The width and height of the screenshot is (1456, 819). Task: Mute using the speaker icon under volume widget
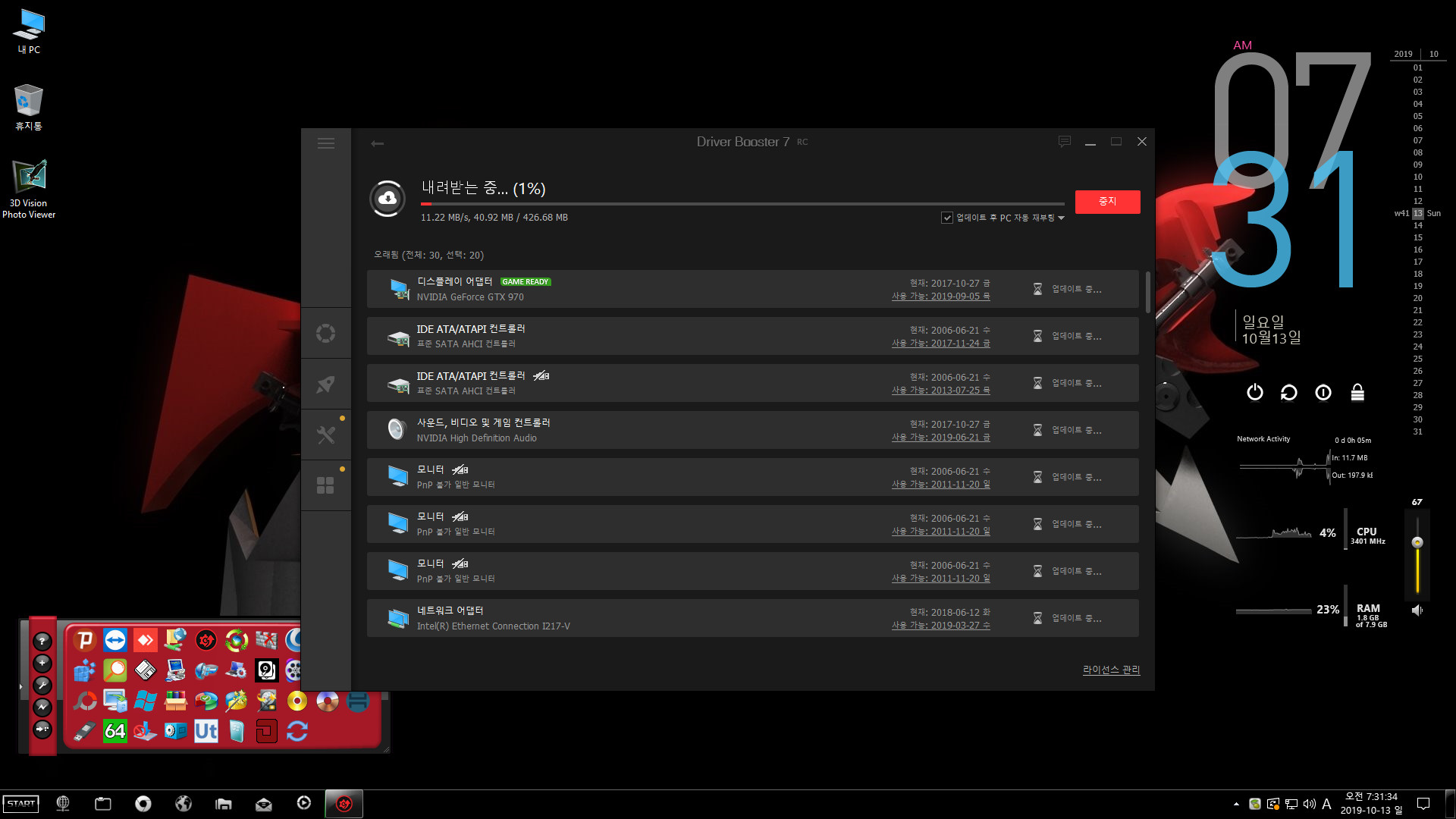coord(1417,610)
